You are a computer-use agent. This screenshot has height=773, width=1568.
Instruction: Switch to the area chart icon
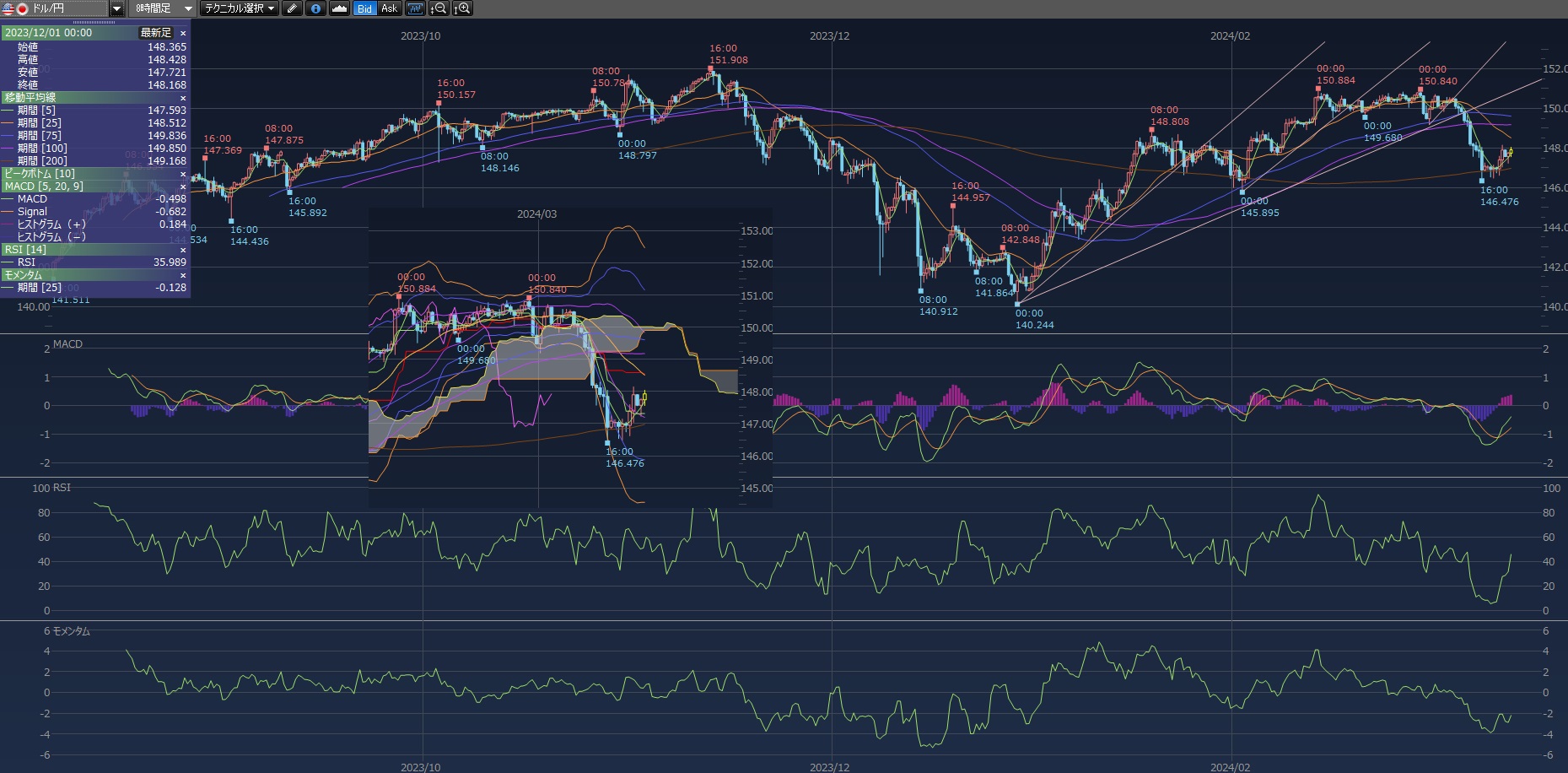(339, 8)
